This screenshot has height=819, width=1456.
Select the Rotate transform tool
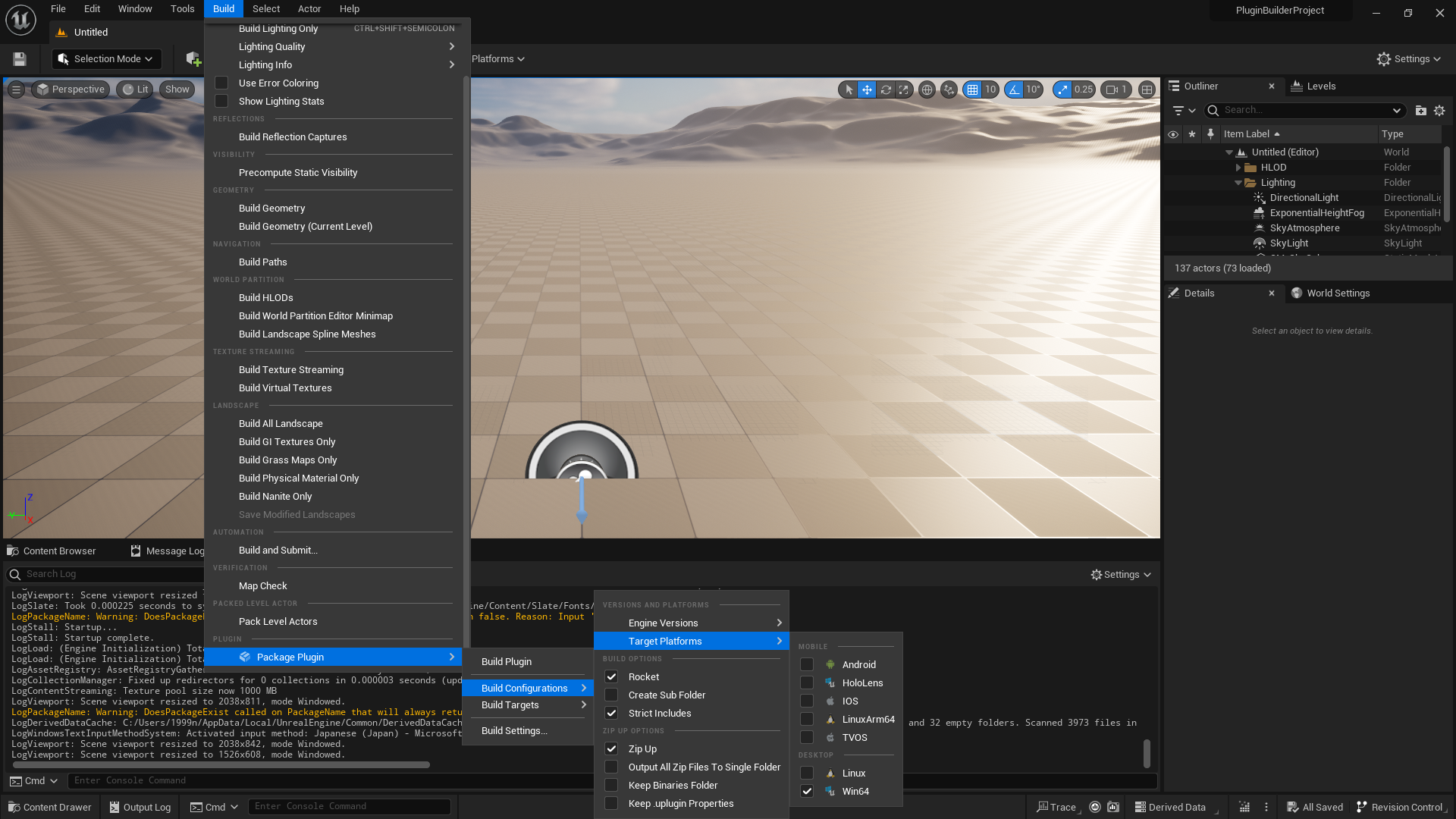coord(885,89)
